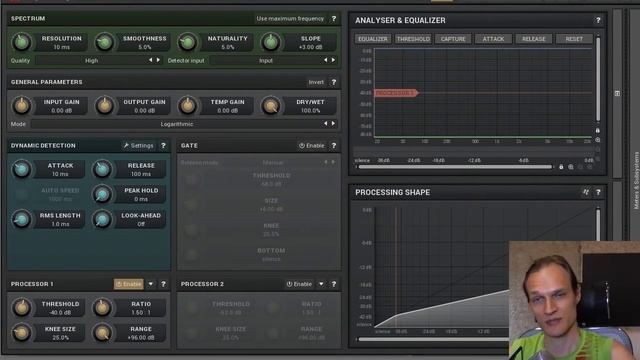Switch to the Attack tab in analyser
The width and height of the screenshot is (640, 360).
(493, 39)
